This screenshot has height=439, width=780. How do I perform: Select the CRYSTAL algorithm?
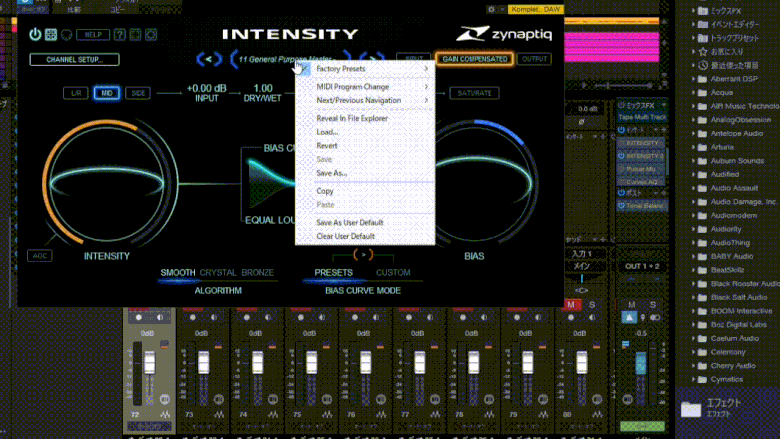pos(218,272)
